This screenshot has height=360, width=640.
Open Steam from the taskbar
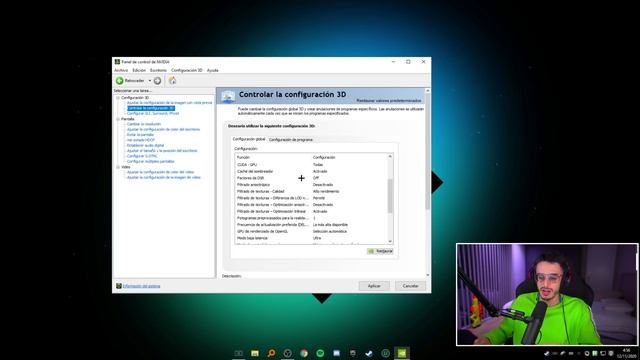tap(369, 353)
